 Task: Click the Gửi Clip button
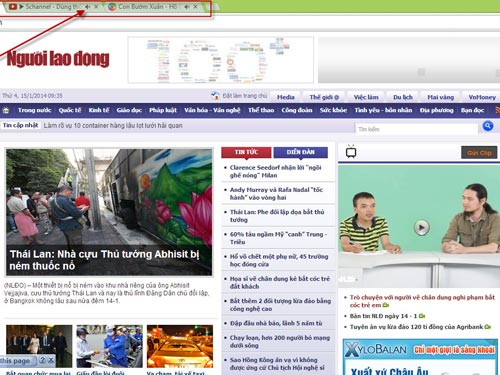click(x=479, y=153)
